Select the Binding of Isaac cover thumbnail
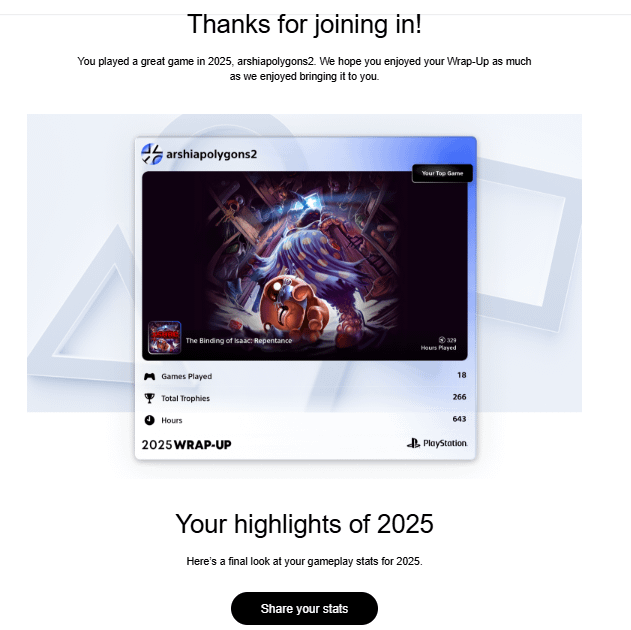 [x=165, y=338]
